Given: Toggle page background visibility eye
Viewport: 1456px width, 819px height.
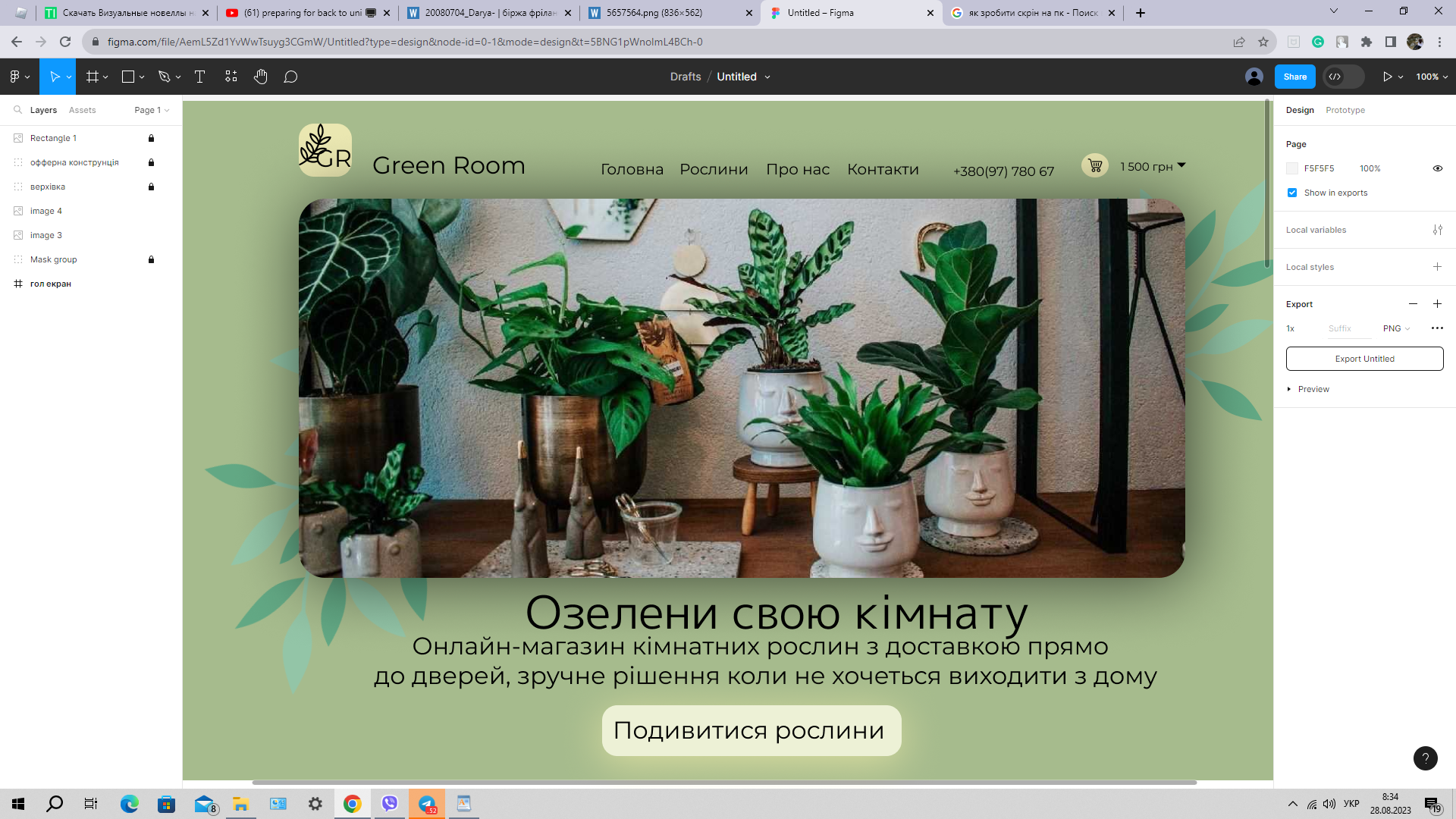Looking at the screenshot, I should pyautogui.click(x=1437, y=168).
